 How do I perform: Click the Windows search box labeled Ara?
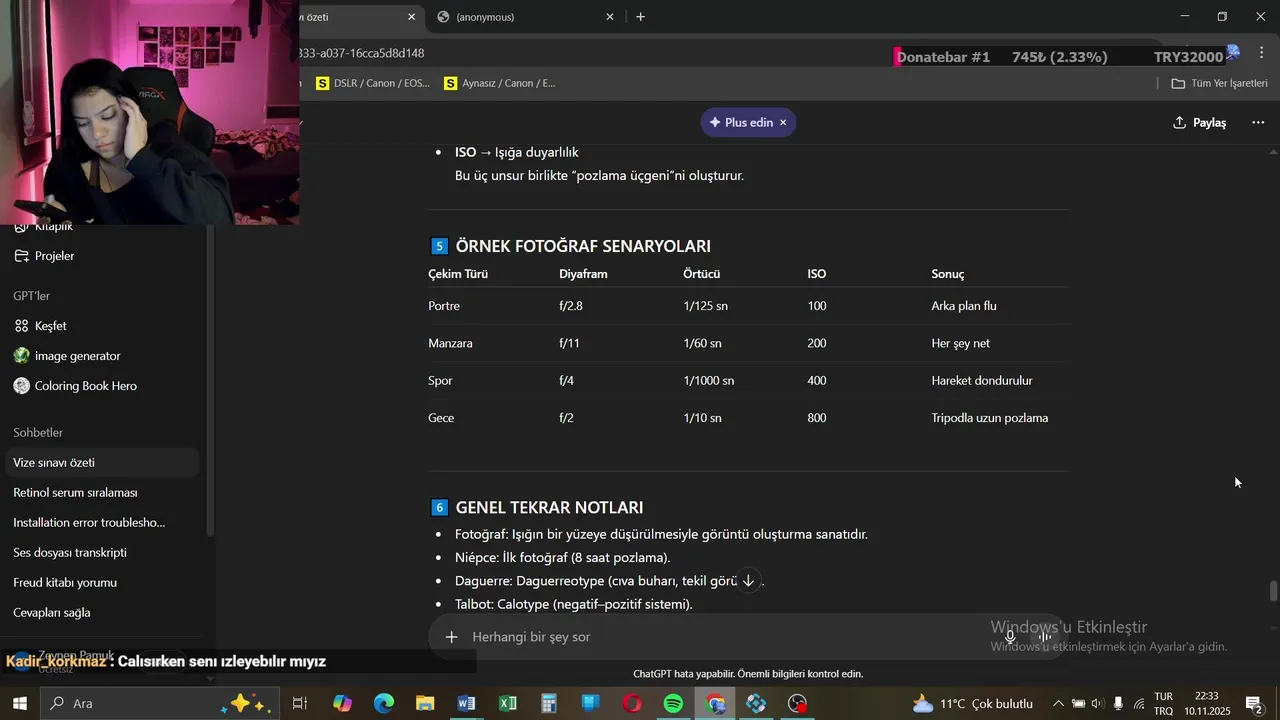point(160,703)
